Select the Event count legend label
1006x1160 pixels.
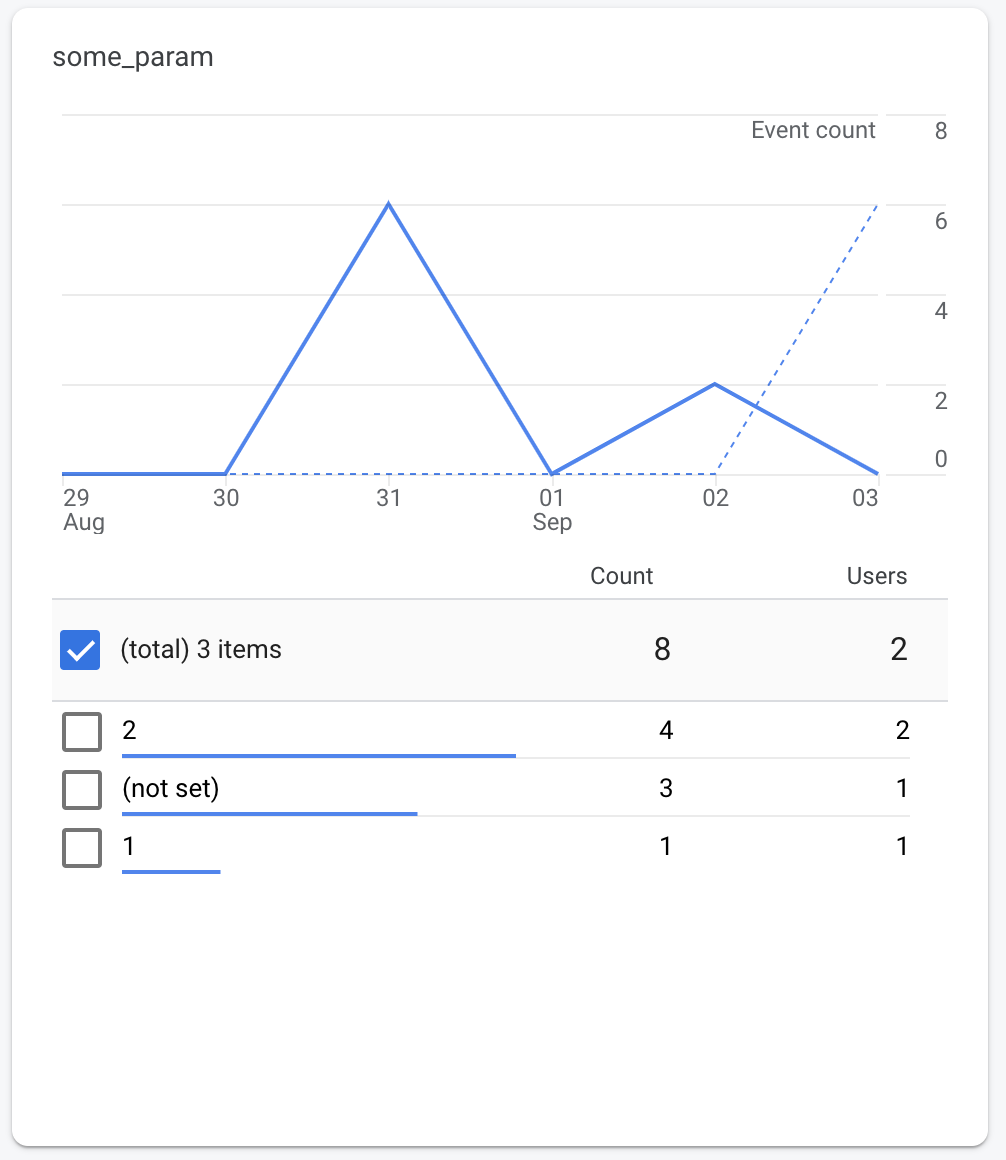pos(813,130)
